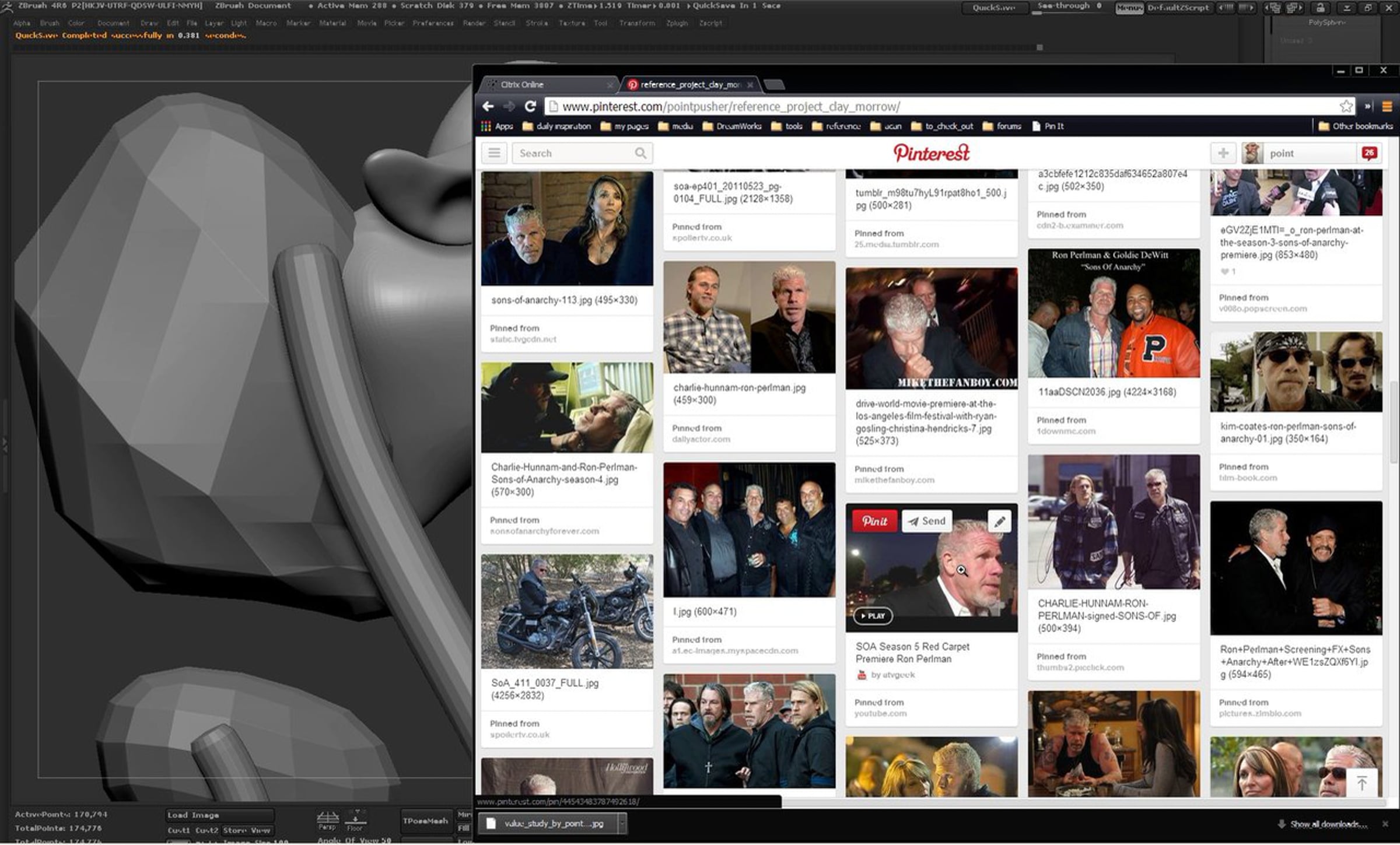The width and height of the screenshot is (1400, 845).
Task: Open the forums bookmarks folder
Action: 1002,126
